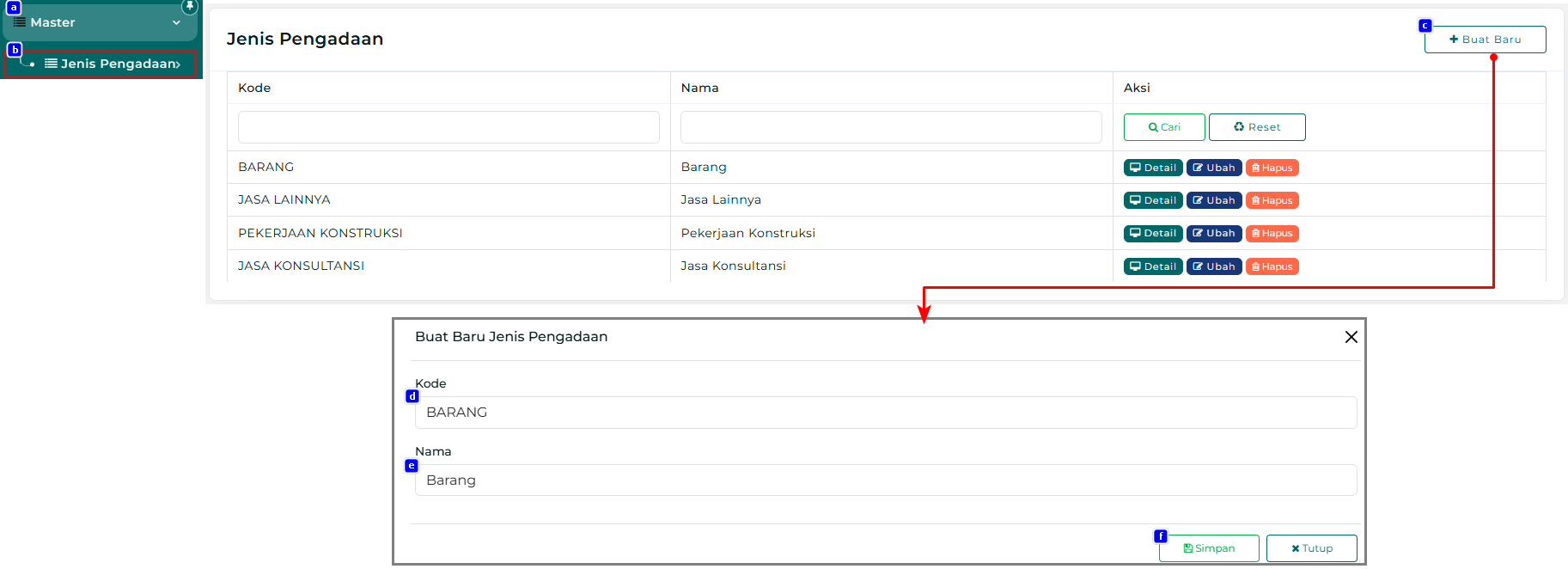1568x569 pixels.
Task: Click the Kode field in the dialog
Action: pyautogui.click(x=885, y=413)
